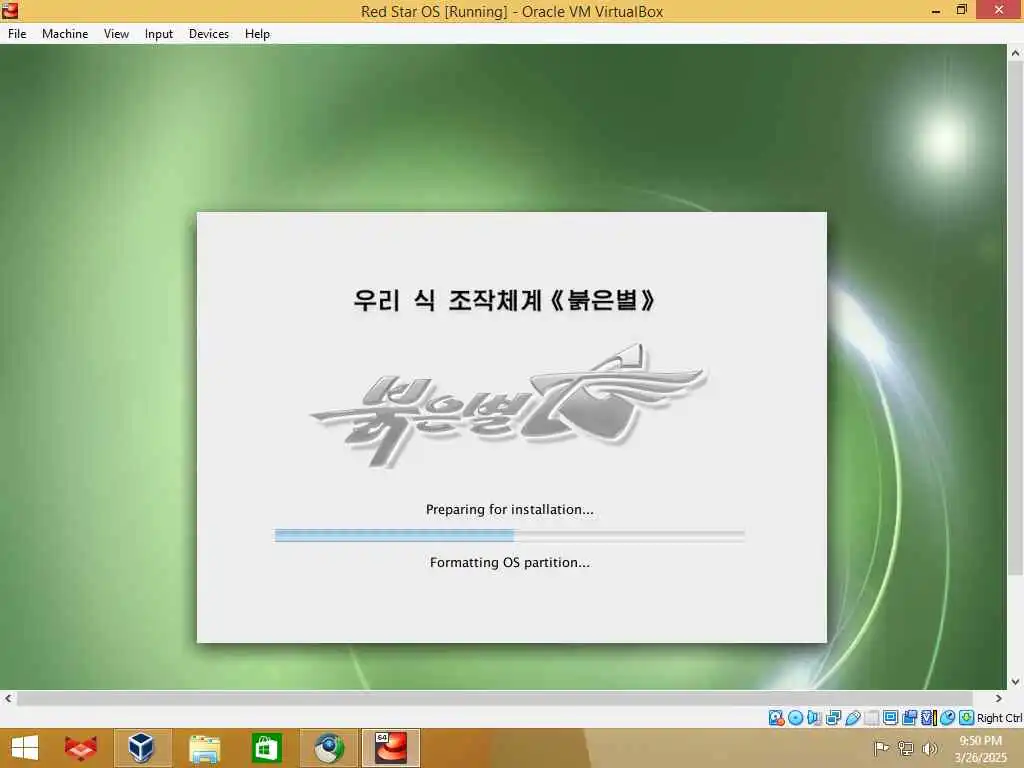The height and width of the screenshot is (768, 1024).
Task: Click the greyed-out shared folders status icon
Action: [871, 718]
